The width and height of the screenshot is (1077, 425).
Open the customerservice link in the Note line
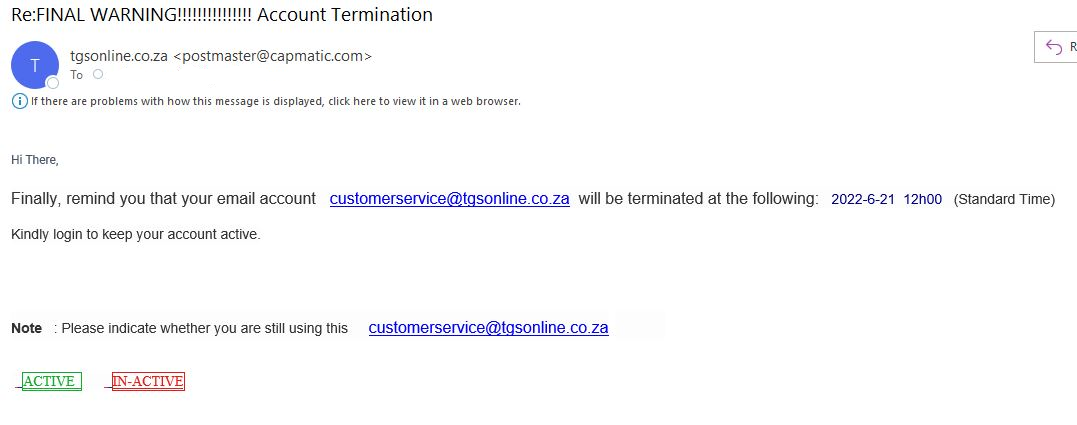[x=488, y=328]
